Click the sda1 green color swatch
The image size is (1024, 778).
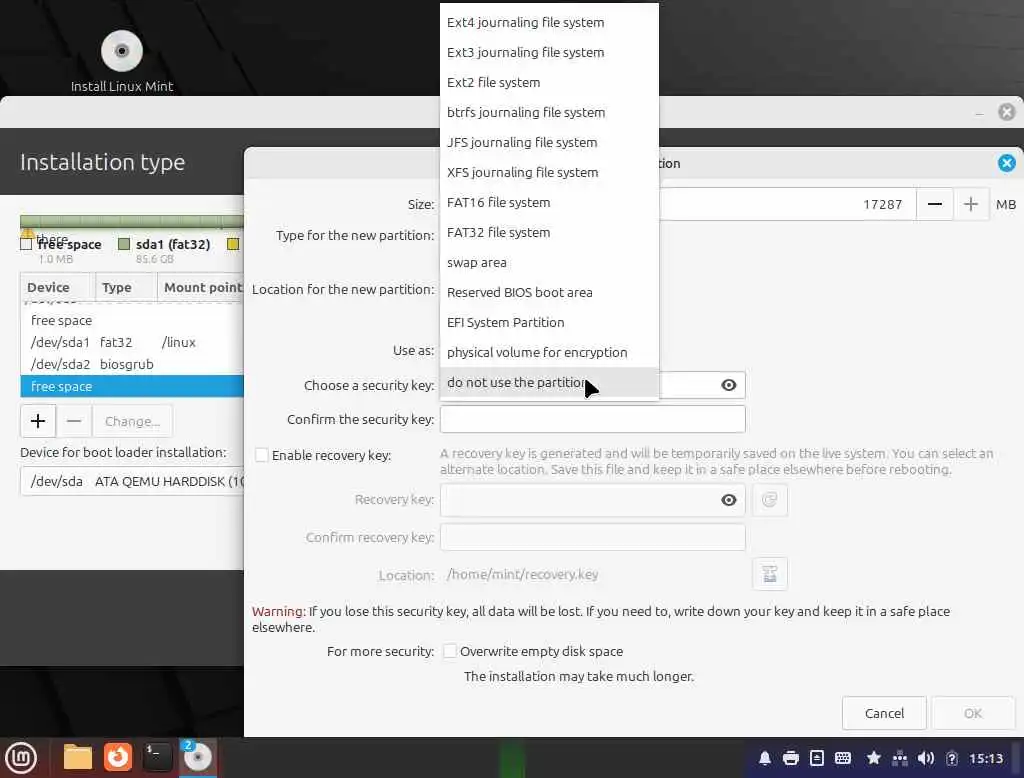(x=123, y=244)
